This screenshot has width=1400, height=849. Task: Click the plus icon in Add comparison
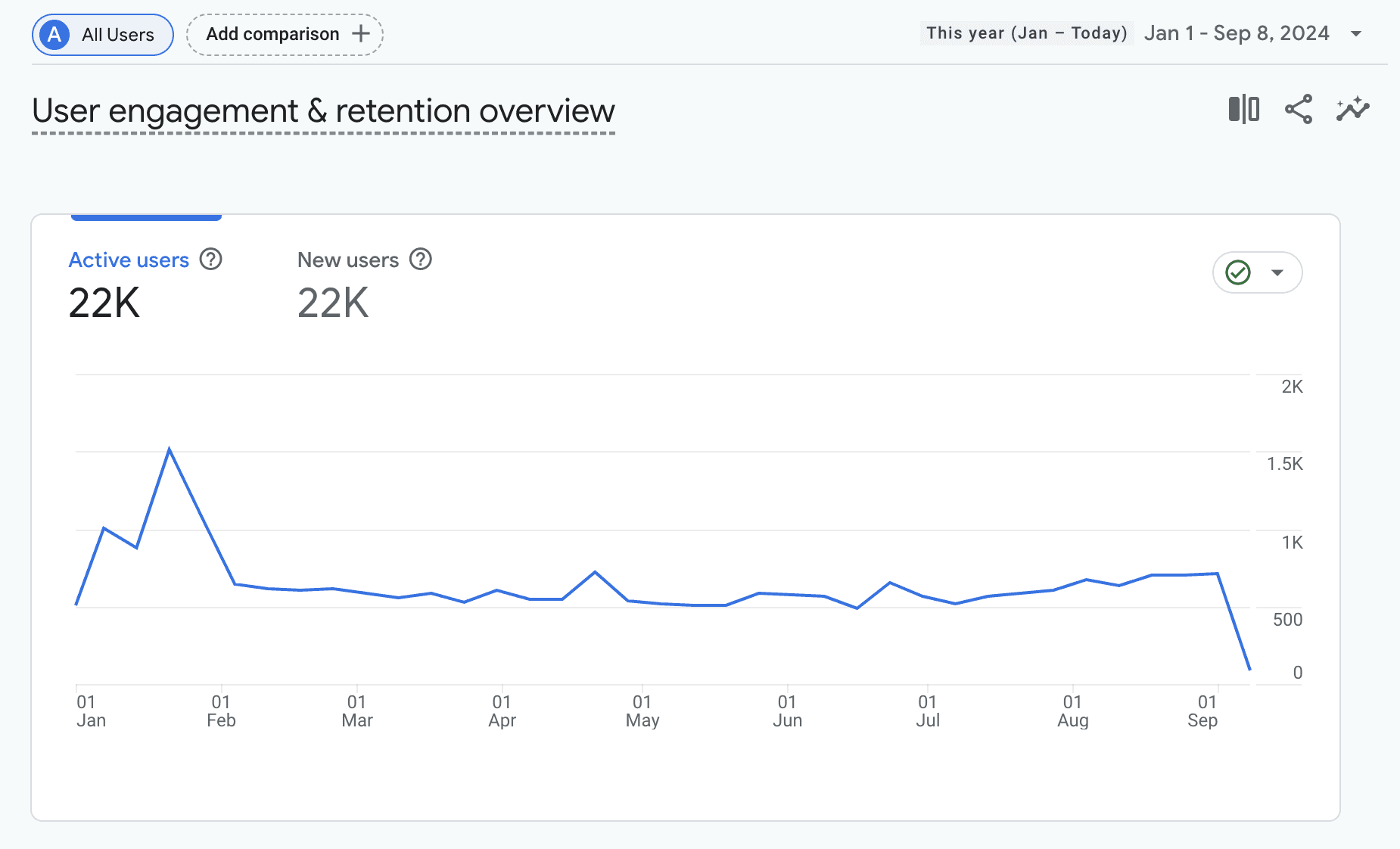[x=361, y=33]
